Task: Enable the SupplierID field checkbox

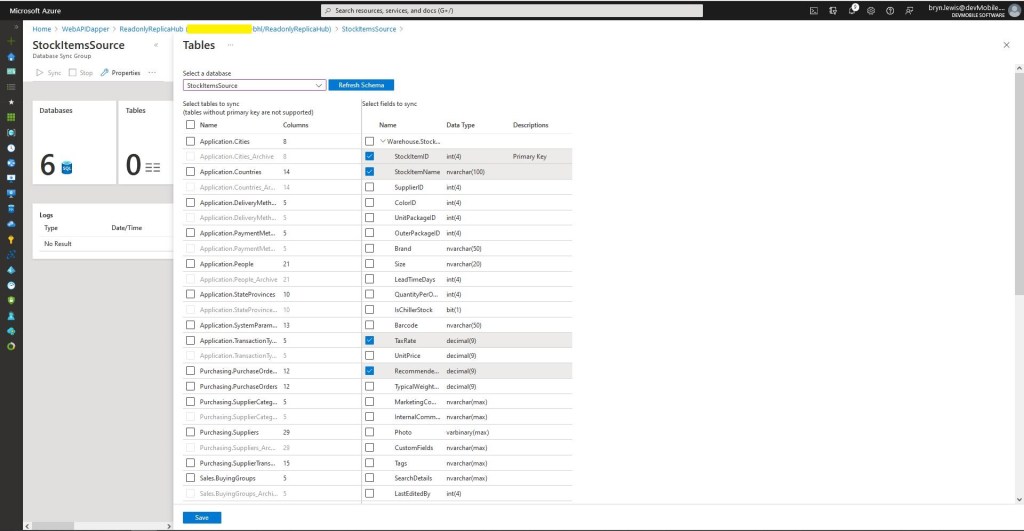Action: click(x=370, y=187)
